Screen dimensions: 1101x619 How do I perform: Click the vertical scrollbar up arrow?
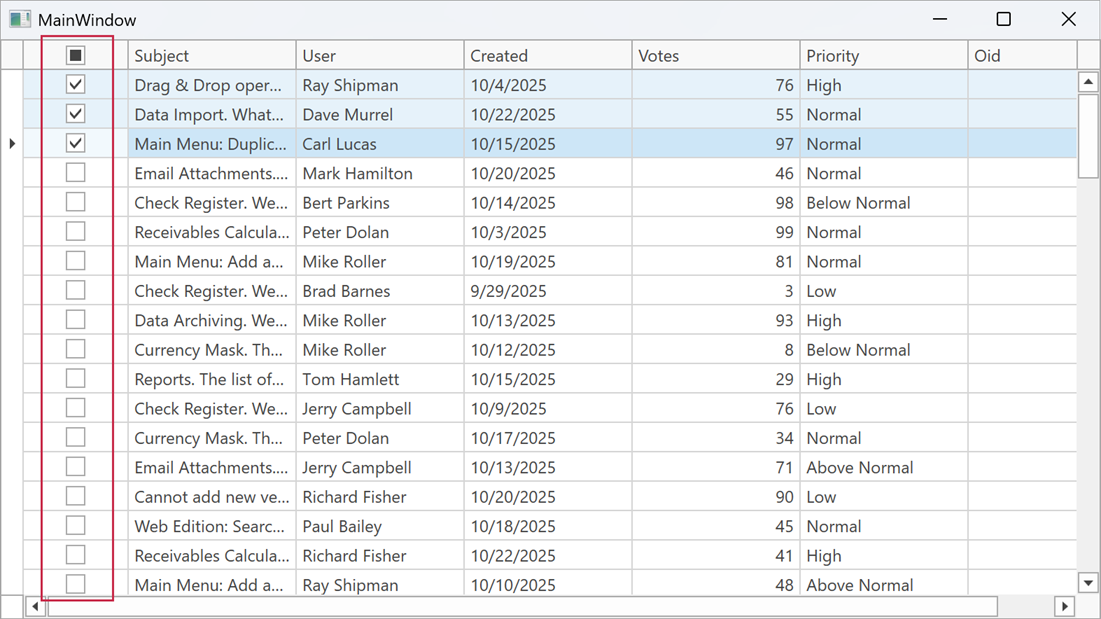tap(1087, 81)
